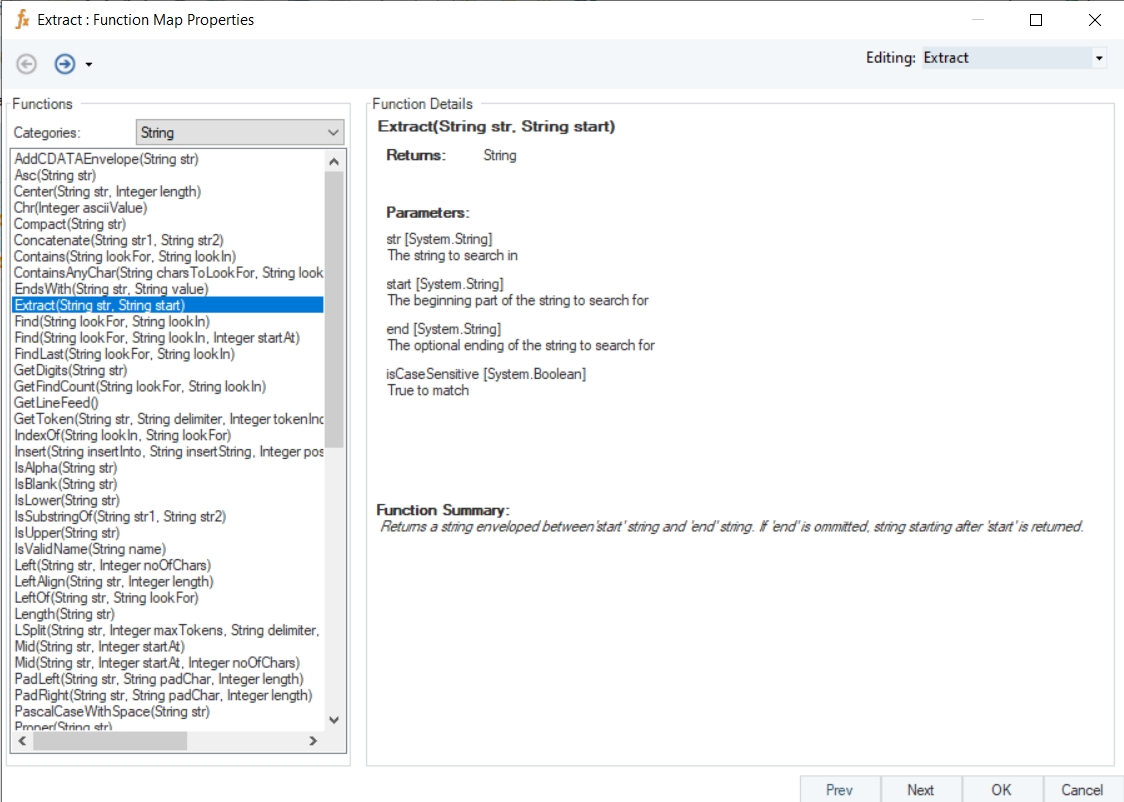Open the Editing combo box
1124x802 pixels.
[1013, 58]
